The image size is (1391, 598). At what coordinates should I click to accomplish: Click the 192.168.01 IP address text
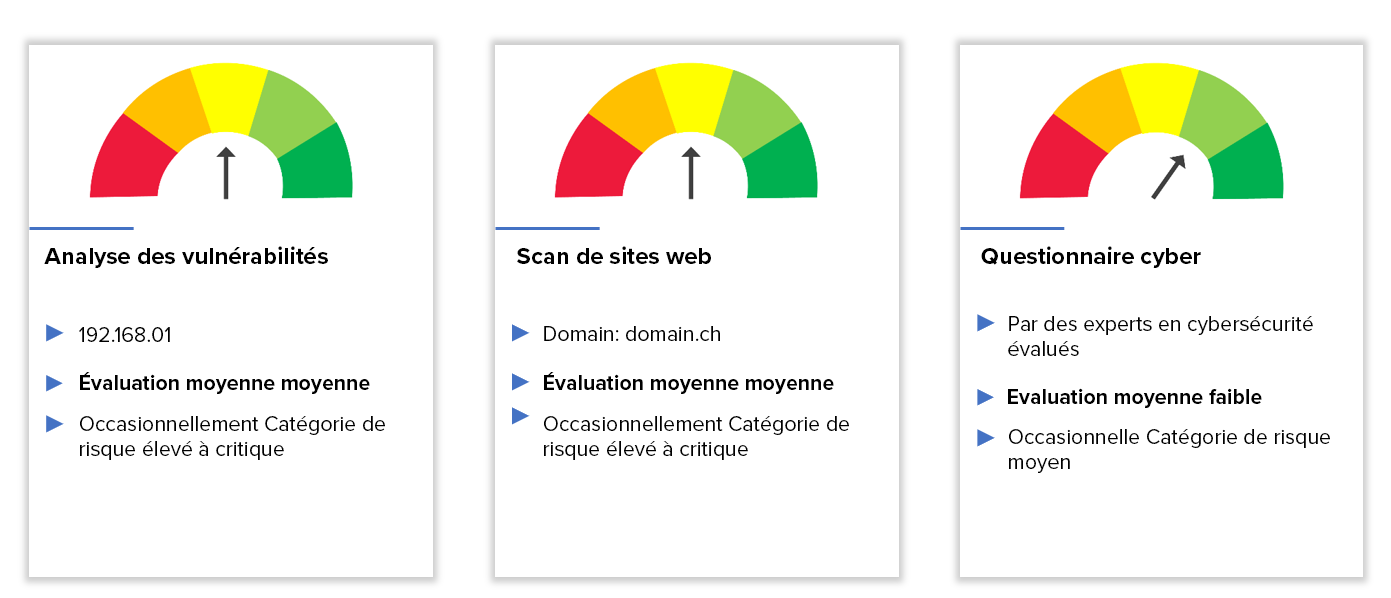(x=125, y=334)
